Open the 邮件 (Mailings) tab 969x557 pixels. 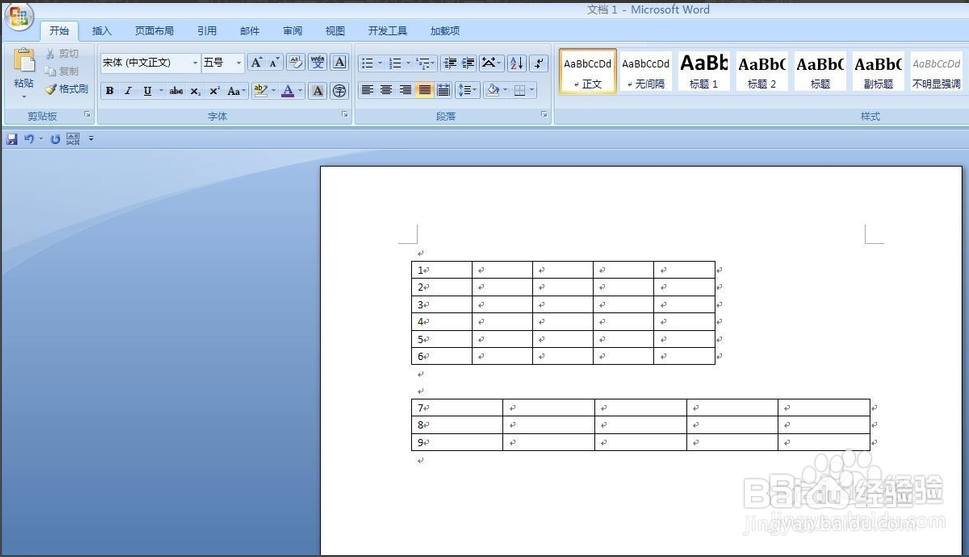[250, 31]
